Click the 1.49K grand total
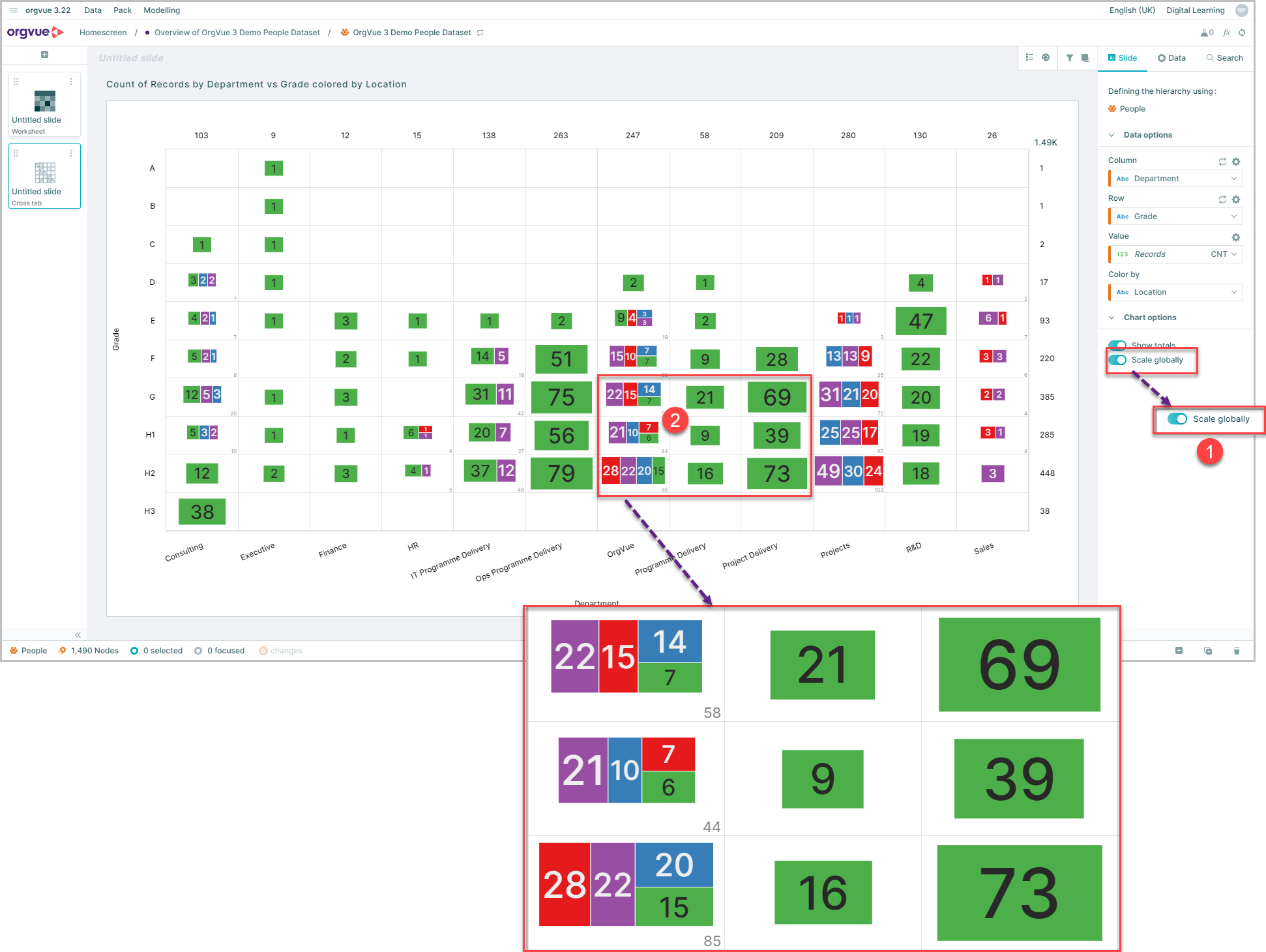Image resolution: width=1266 pixels, height=952 pixels. 1046,142
